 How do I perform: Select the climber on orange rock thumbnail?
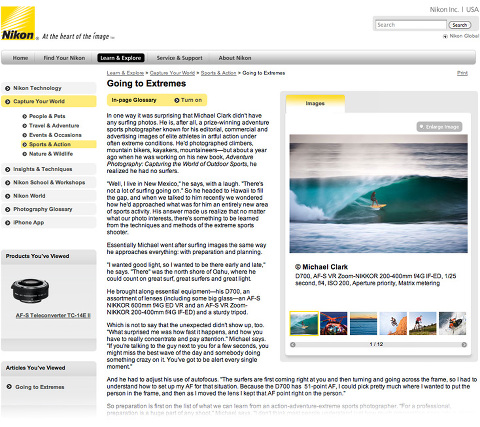(x=393, y=323)
